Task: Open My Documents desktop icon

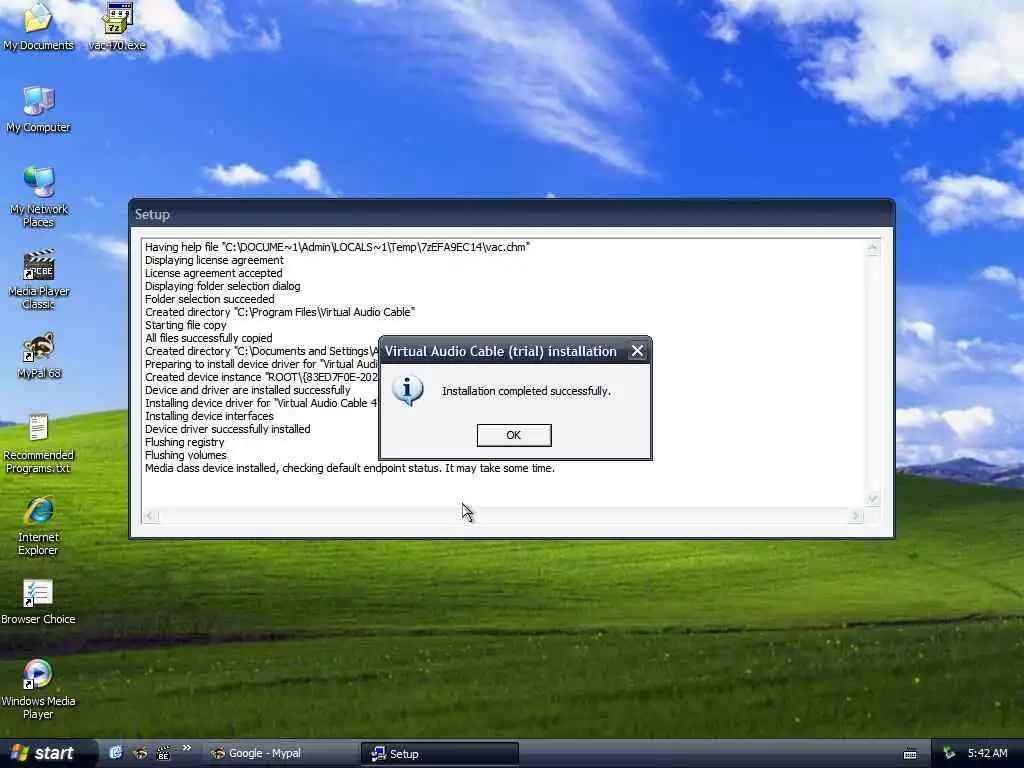Action: click(39, 26)
